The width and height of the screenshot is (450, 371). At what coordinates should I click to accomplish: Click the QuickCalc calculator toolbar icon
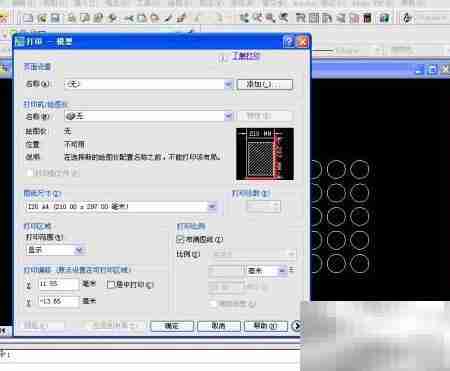367,17
